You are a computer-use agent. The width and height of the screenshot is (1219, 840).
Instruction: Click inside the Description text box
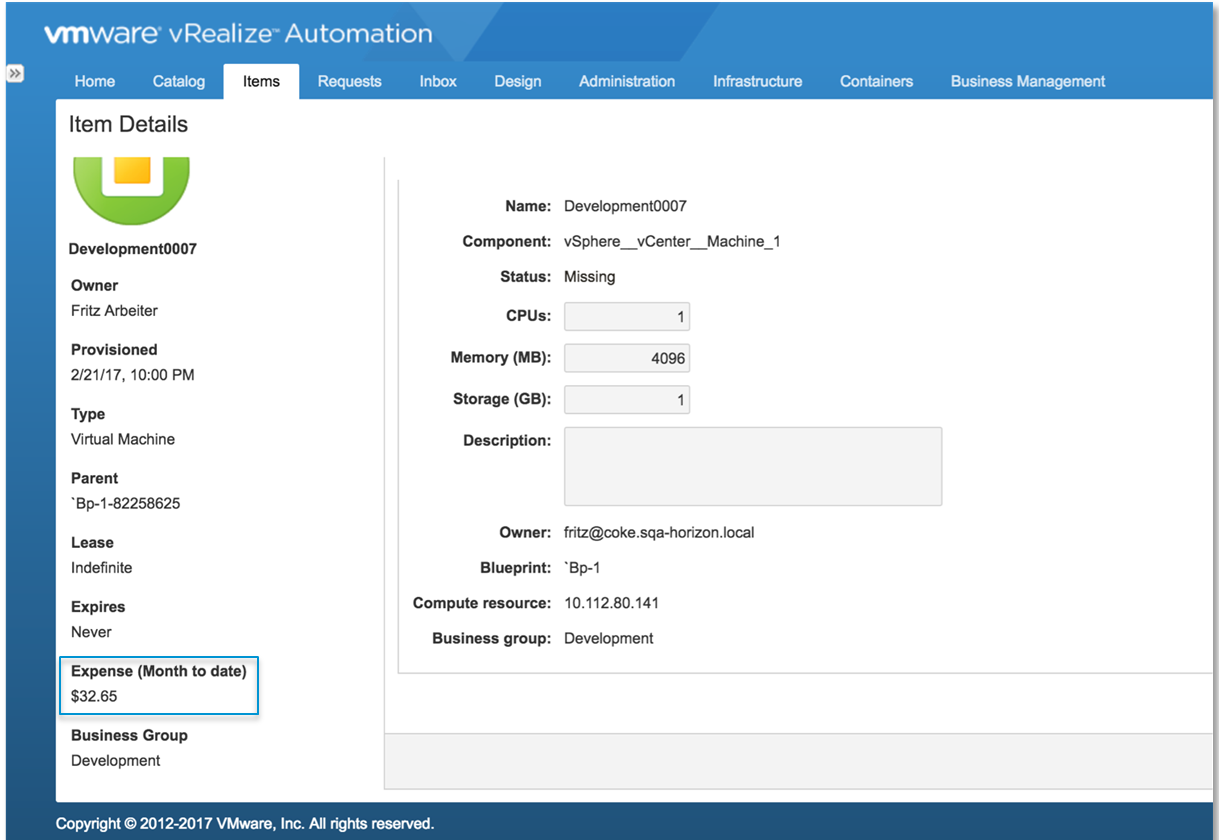(x=752, y=466)
